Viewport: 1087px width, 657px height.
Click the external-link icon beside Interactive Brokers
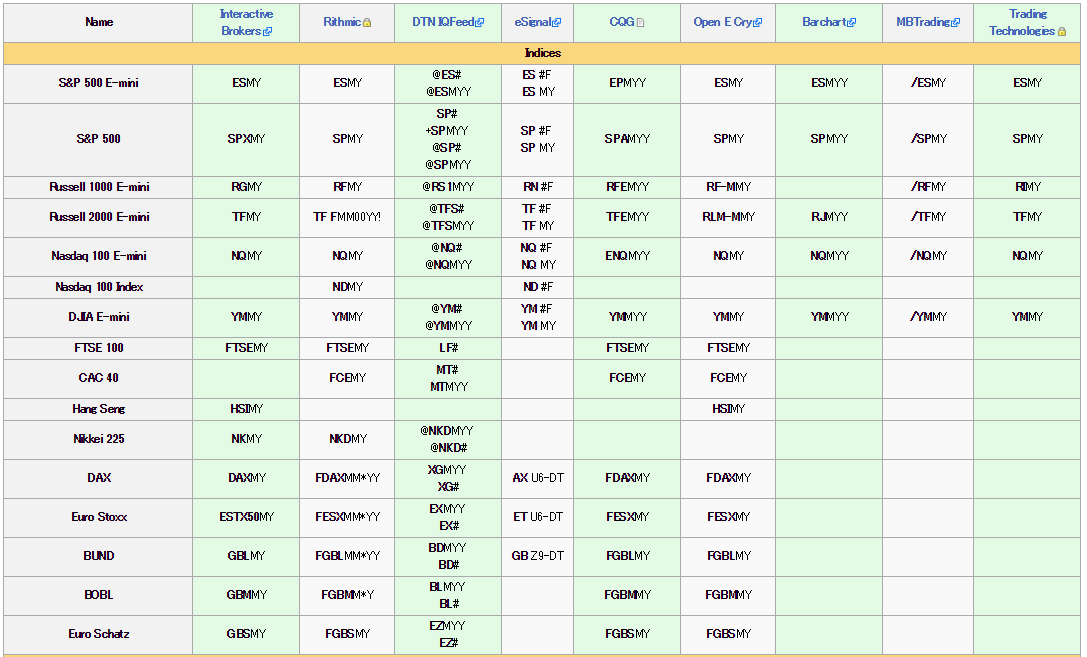[267, 31]
